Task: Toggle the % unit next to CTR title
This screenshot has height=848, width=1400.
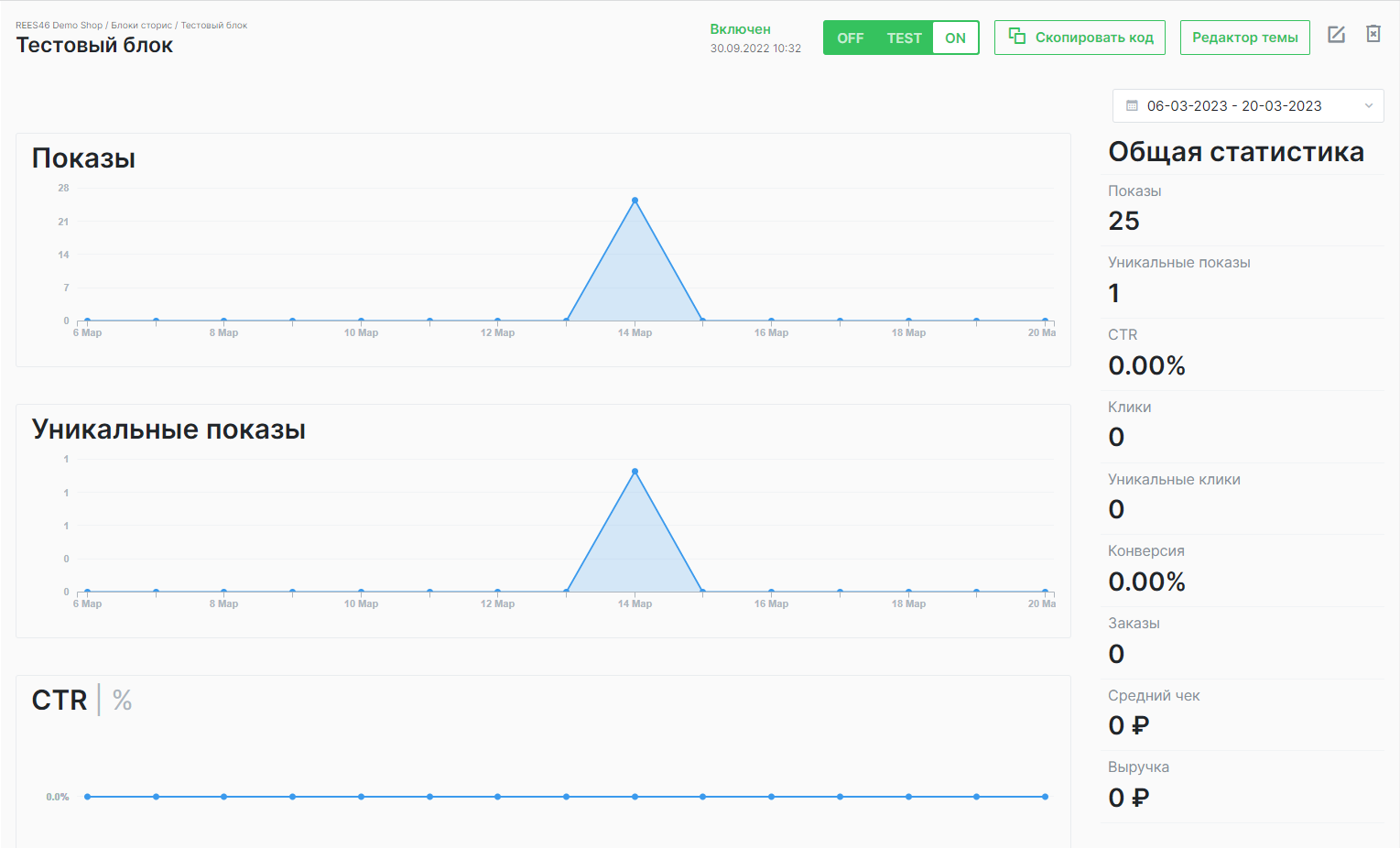Action: 122,701
